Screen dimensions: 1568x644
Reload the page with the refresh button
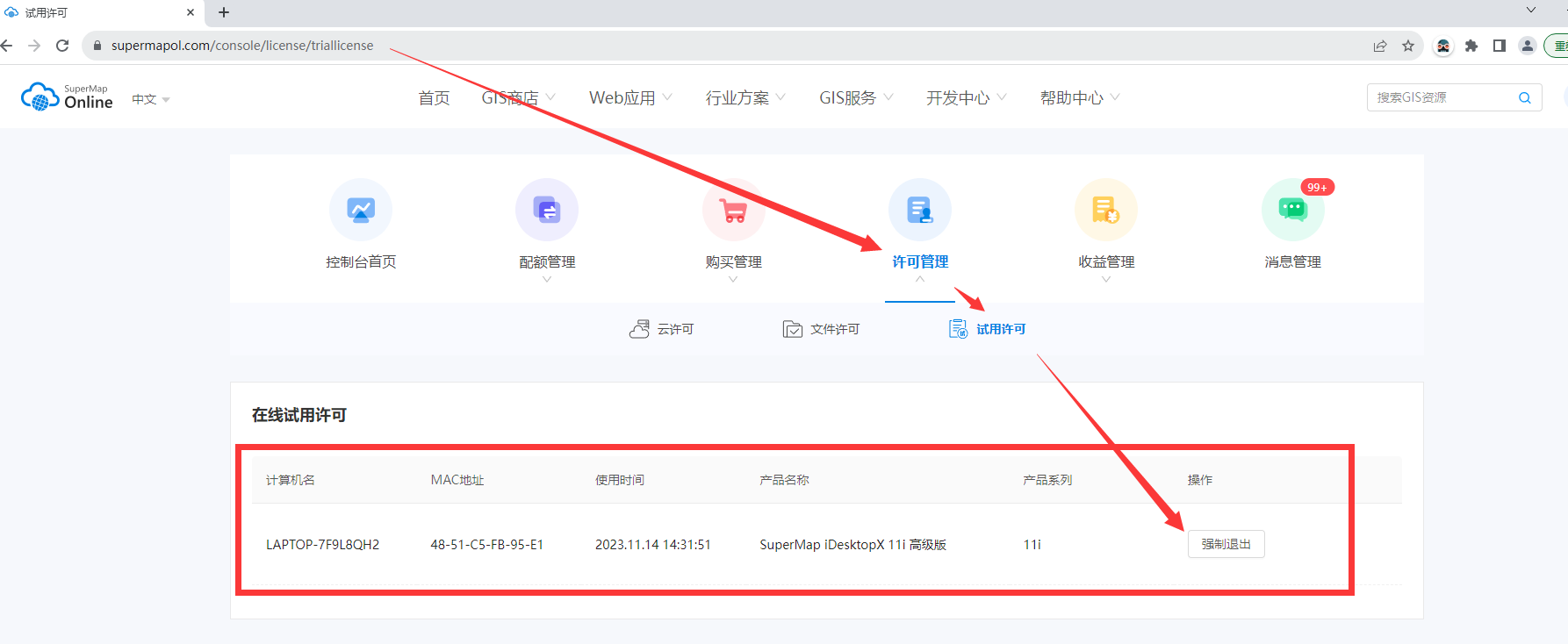(62, 46)
